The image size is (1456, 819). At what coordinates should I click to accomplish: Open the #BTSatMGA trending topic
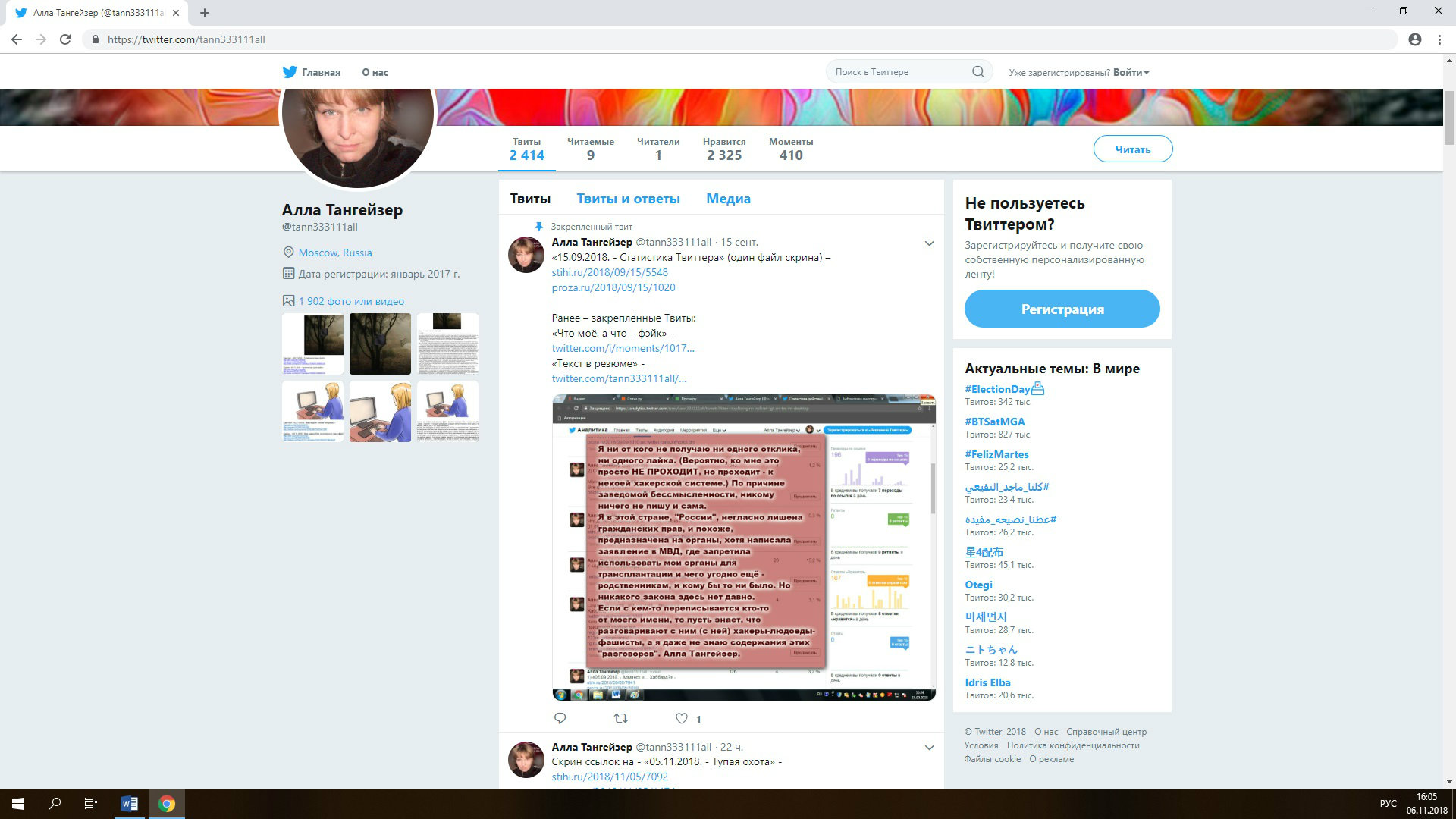pyautogui.click(x=994, y=422)
